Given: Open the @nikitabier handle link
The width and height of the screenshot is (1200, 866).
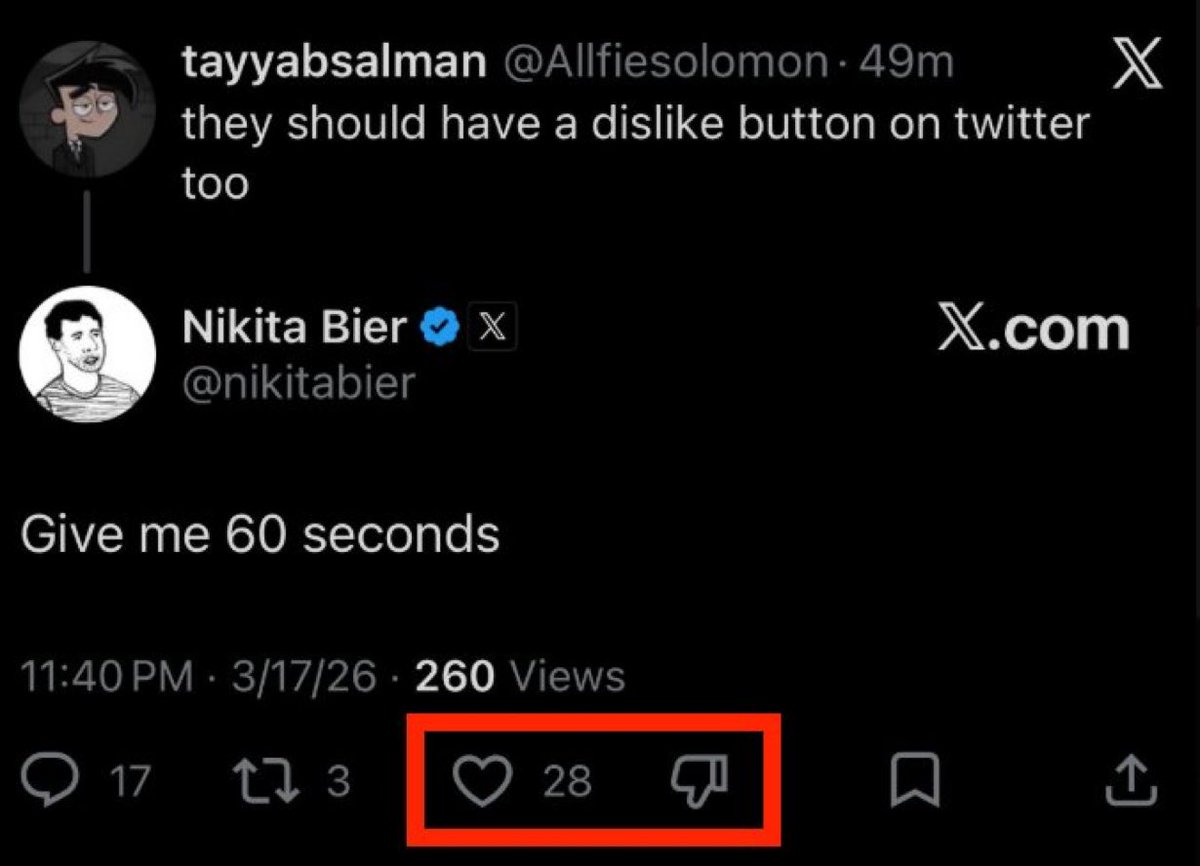Looking at the screenshot, I should [298, 383].
